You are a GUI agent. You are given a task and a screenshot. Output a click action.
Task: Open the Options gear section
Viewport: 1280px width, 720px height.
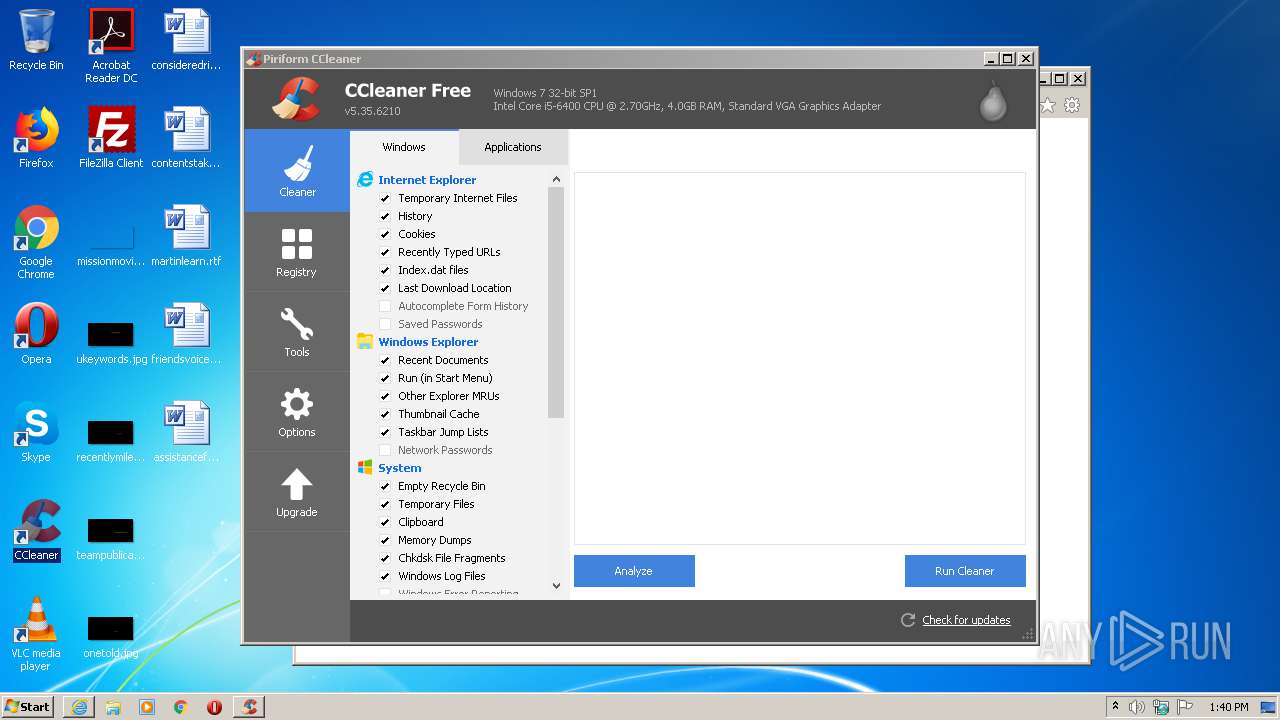(297, 412)
